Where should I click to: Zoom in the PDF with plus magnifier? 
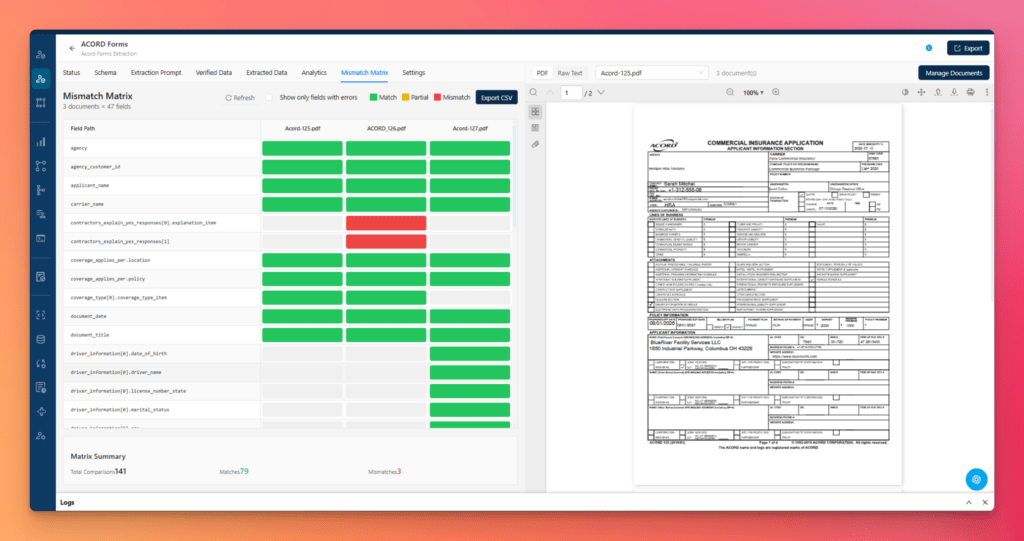776,93
